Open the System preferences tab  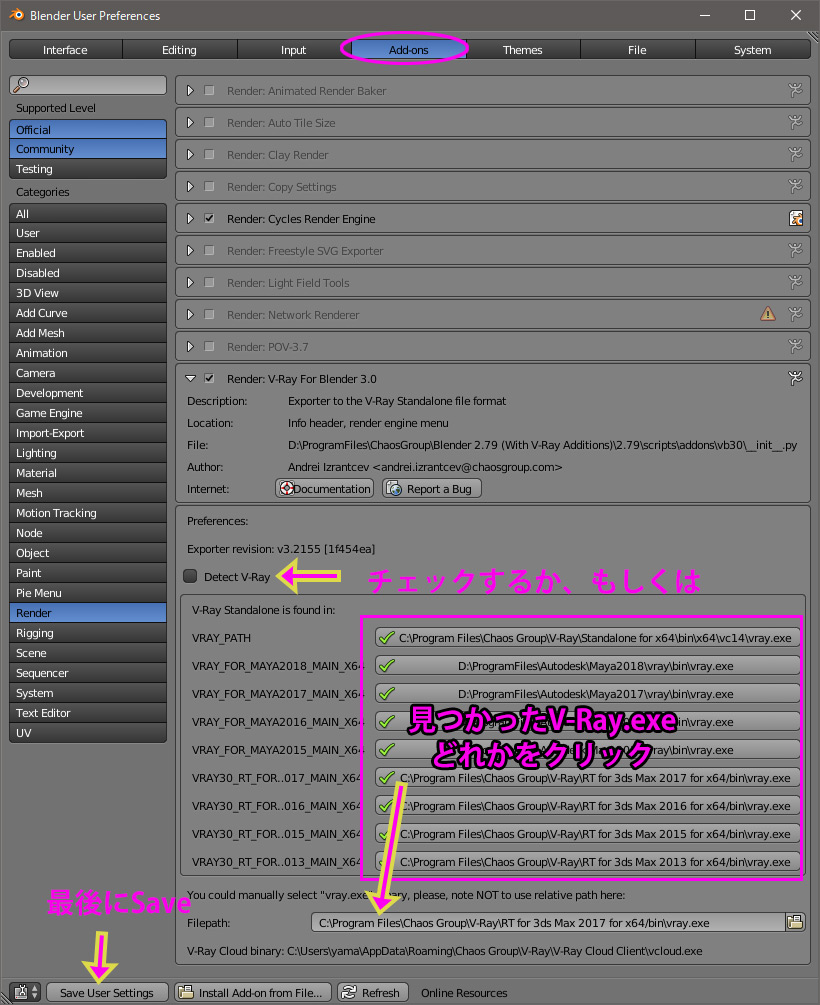pos(753,50)
